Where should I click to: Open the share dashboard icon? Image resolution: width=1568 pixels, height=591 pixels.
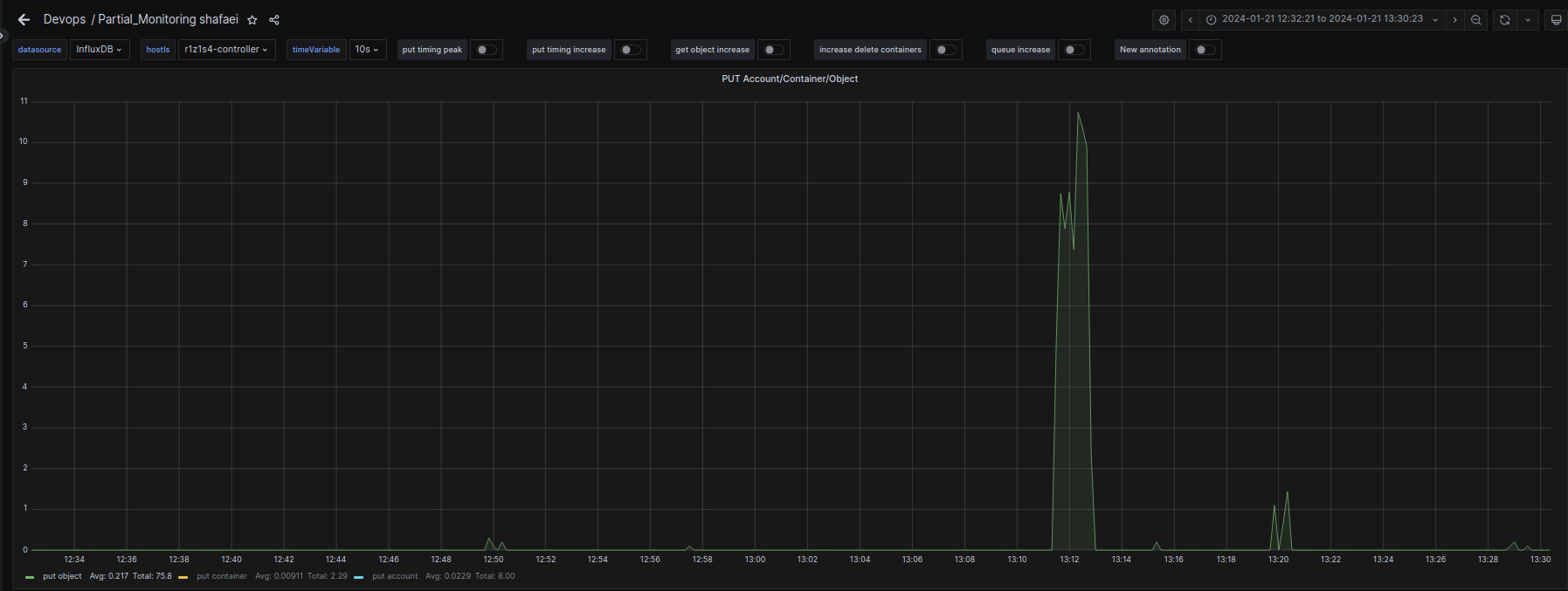tap(274, 20)
